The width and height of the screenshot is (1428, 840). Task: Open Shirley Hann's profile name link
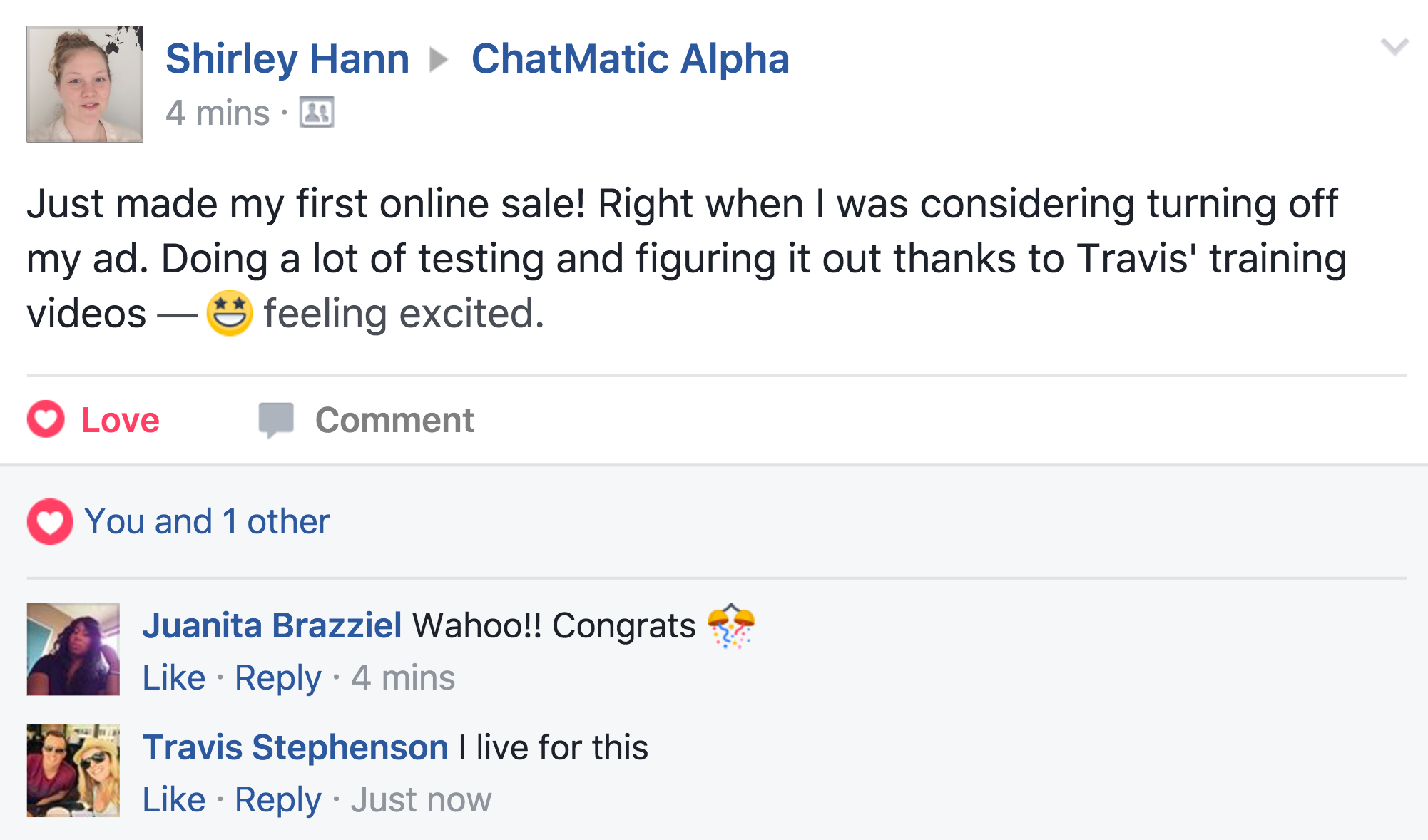[287, 58]
